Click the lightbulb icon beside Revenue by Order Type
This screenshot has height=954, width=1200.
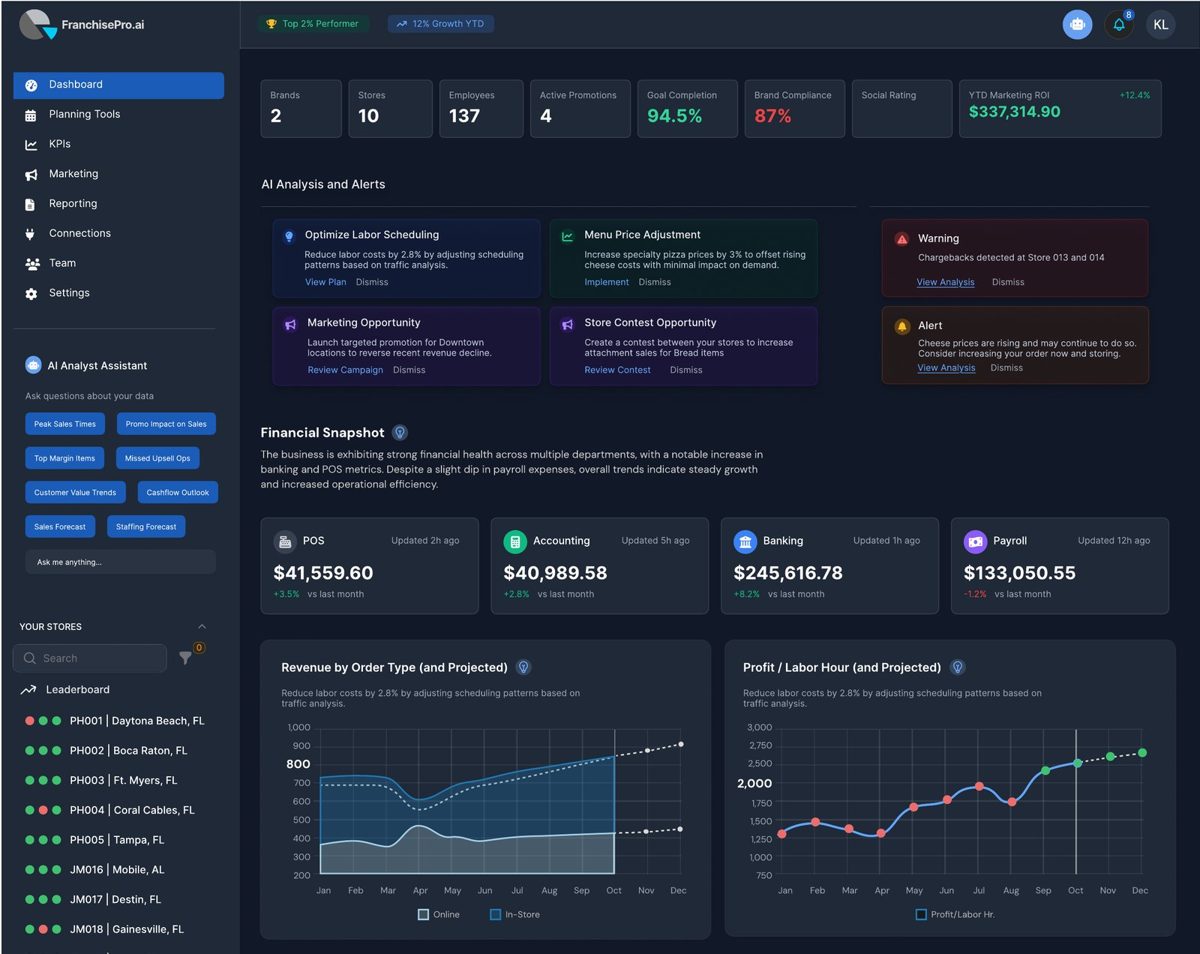[523, 667]
